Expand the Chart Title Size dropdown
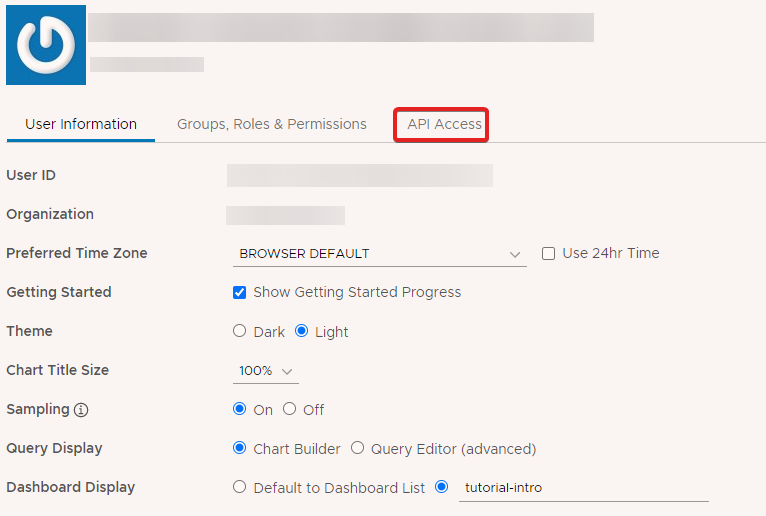 point(266,371)
